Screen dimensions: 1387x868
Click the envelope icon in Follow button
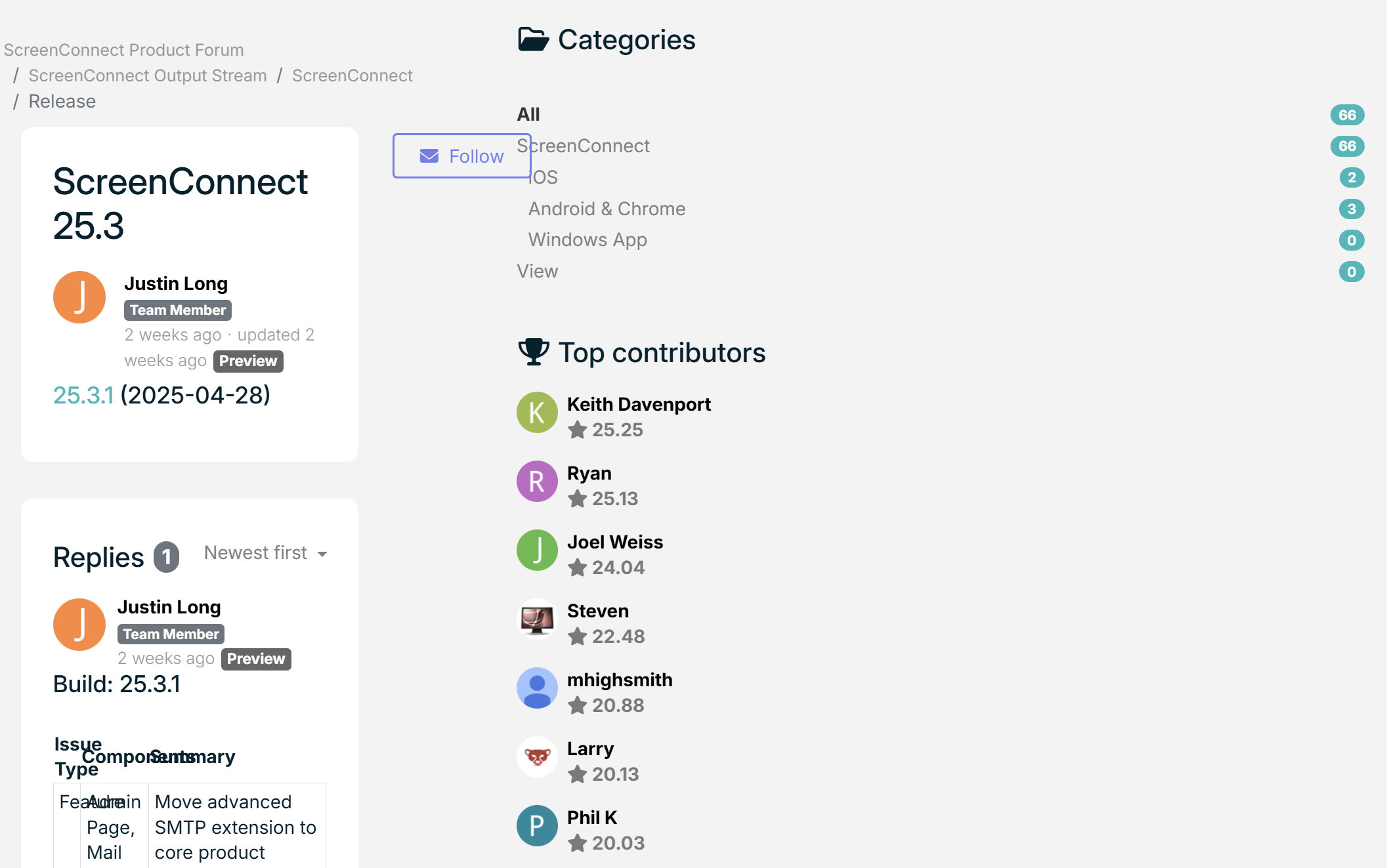click(x=429, y=156)
